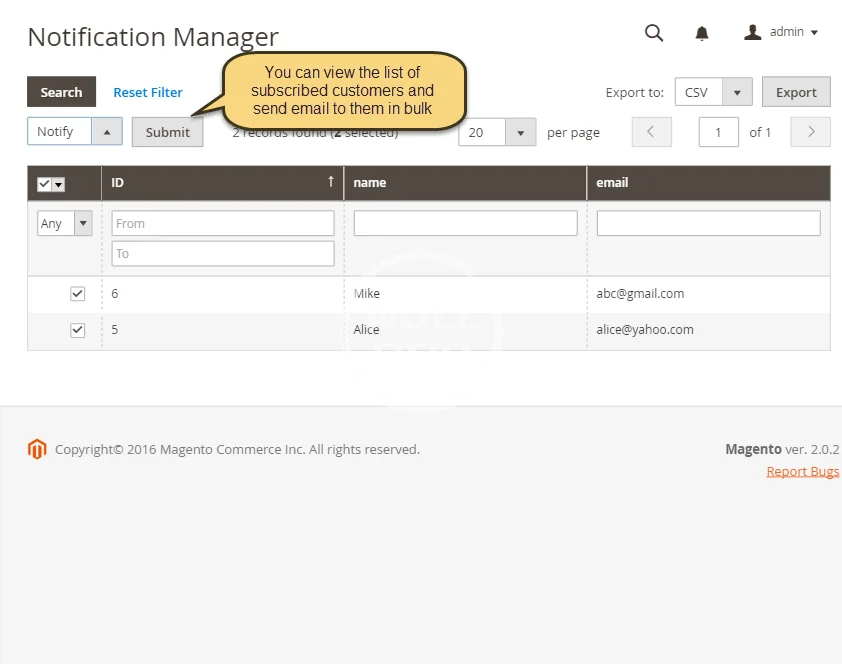The width and height of the screenshot is (842, 664).
Task: Open the CSV export format dropdown
Action: [737, 92]
